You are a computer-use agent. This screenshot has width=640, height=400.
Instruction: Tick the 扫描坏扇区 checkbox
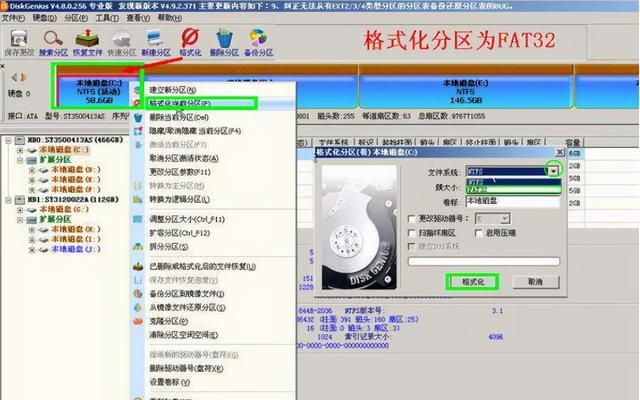tap(412, 233)
